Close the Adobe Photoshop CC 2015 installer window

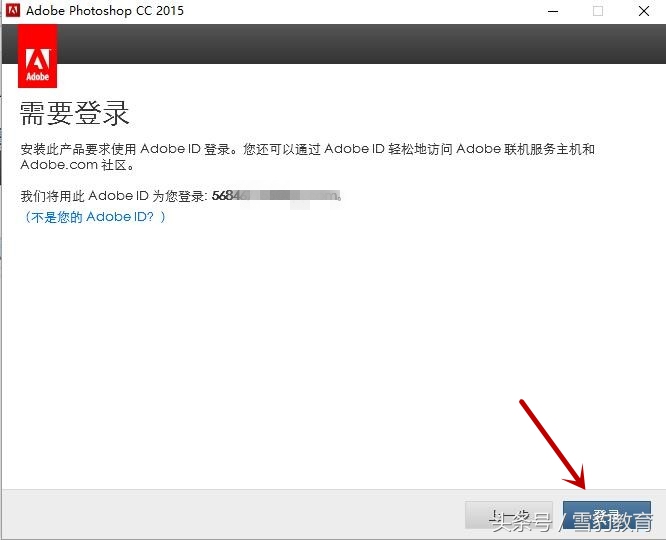[643, 11]
